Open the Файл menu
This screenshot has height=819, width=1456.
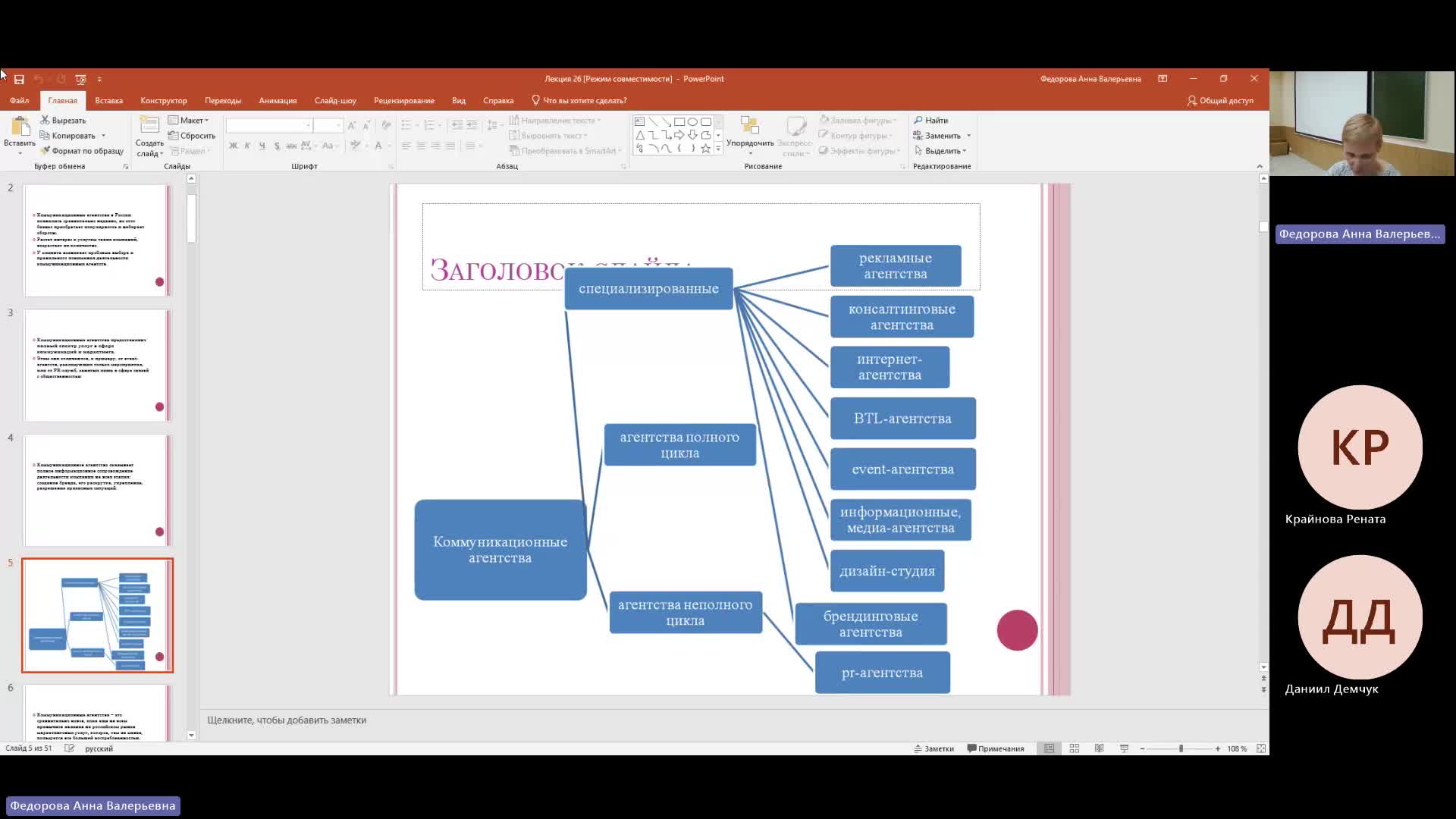[20, 100]
